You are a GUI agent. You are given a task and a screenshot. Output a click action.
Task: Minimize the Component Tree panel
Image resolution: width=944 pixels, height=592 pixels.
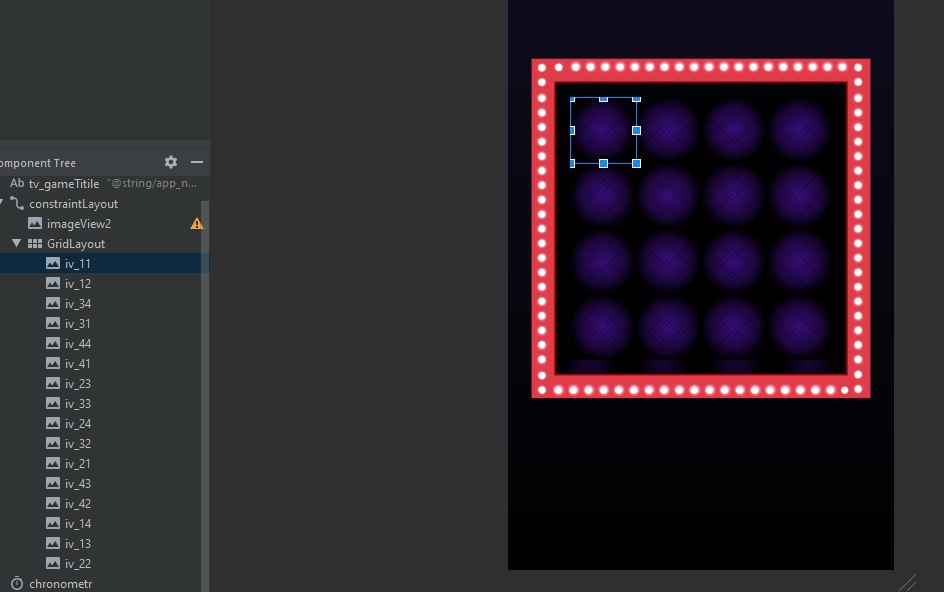(197, 162)
